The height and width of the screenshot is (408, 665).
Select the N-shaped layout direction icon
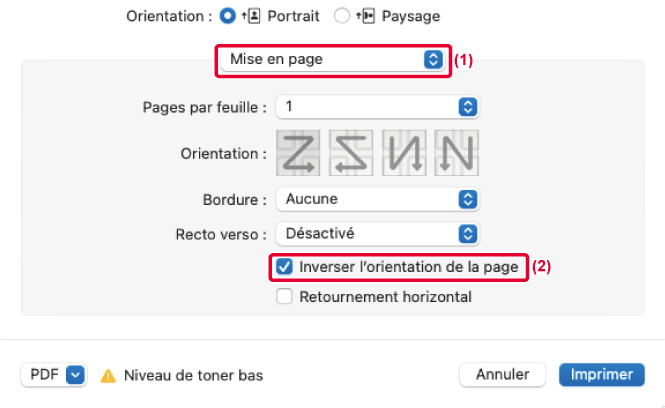pyautogui.click(x=453, y=152)
